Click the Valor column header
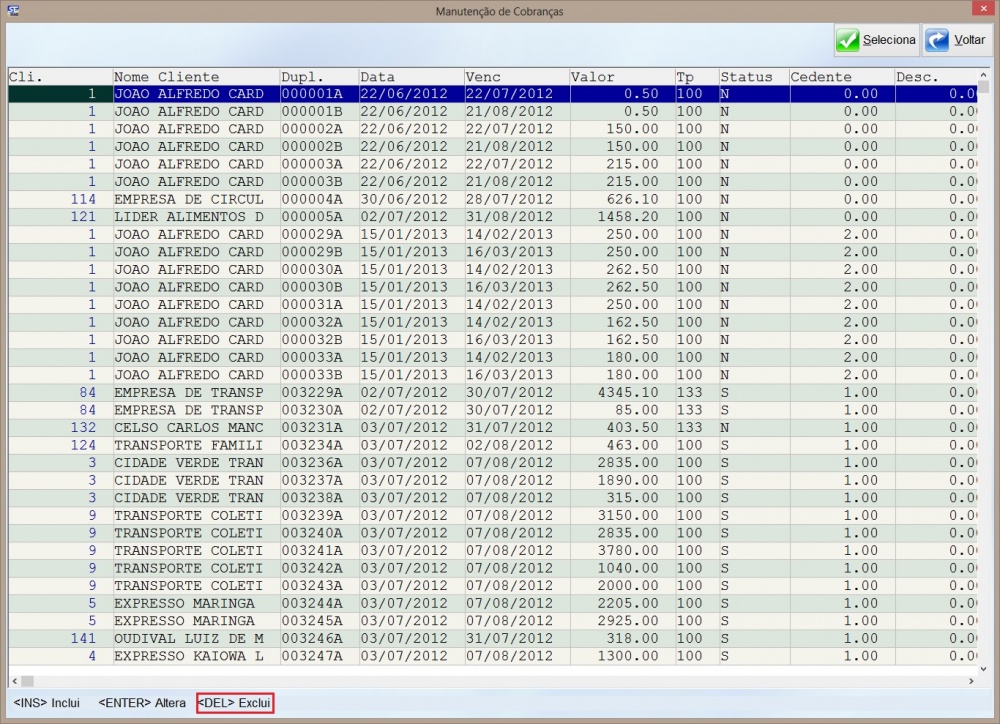This screenshot has width=1000, height=724. pyautogui.click(x=620, y=77)
